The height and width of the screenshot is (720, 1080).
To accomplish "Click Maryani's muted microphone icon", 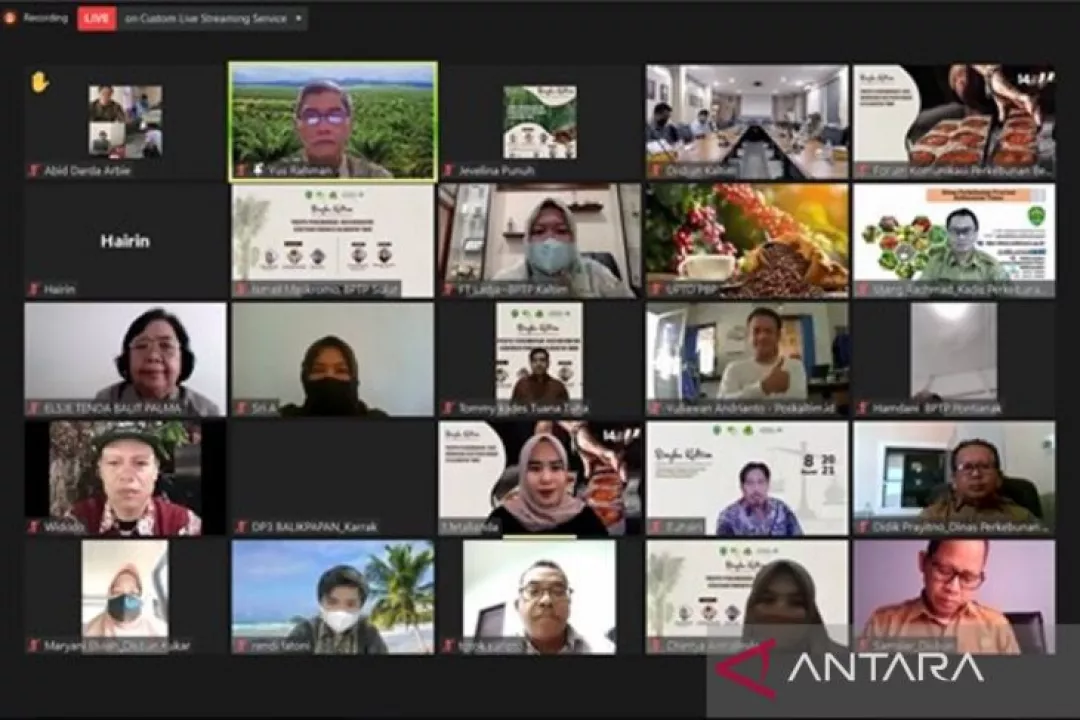I will coord(33,646).
